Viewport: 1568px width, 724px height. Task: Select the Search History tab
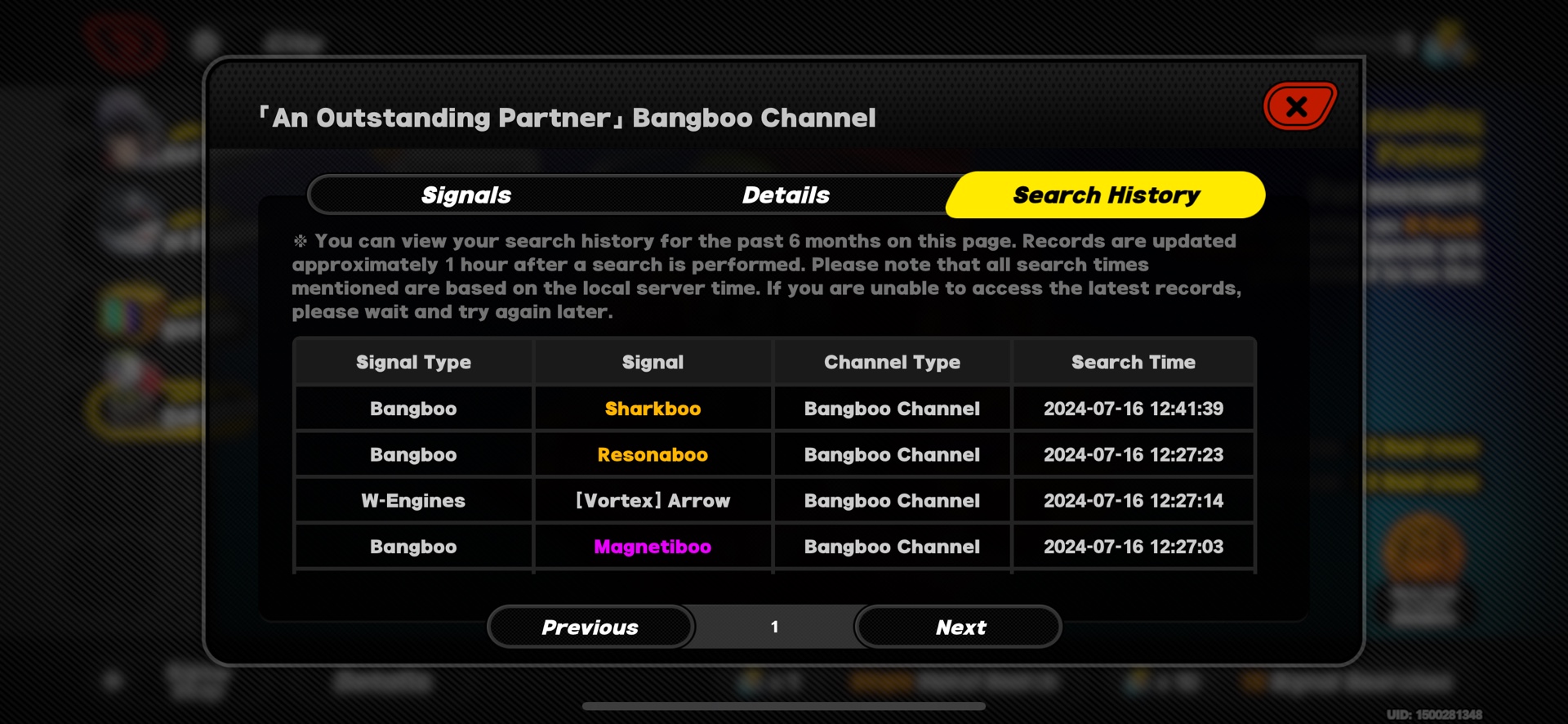point(1106,195)
